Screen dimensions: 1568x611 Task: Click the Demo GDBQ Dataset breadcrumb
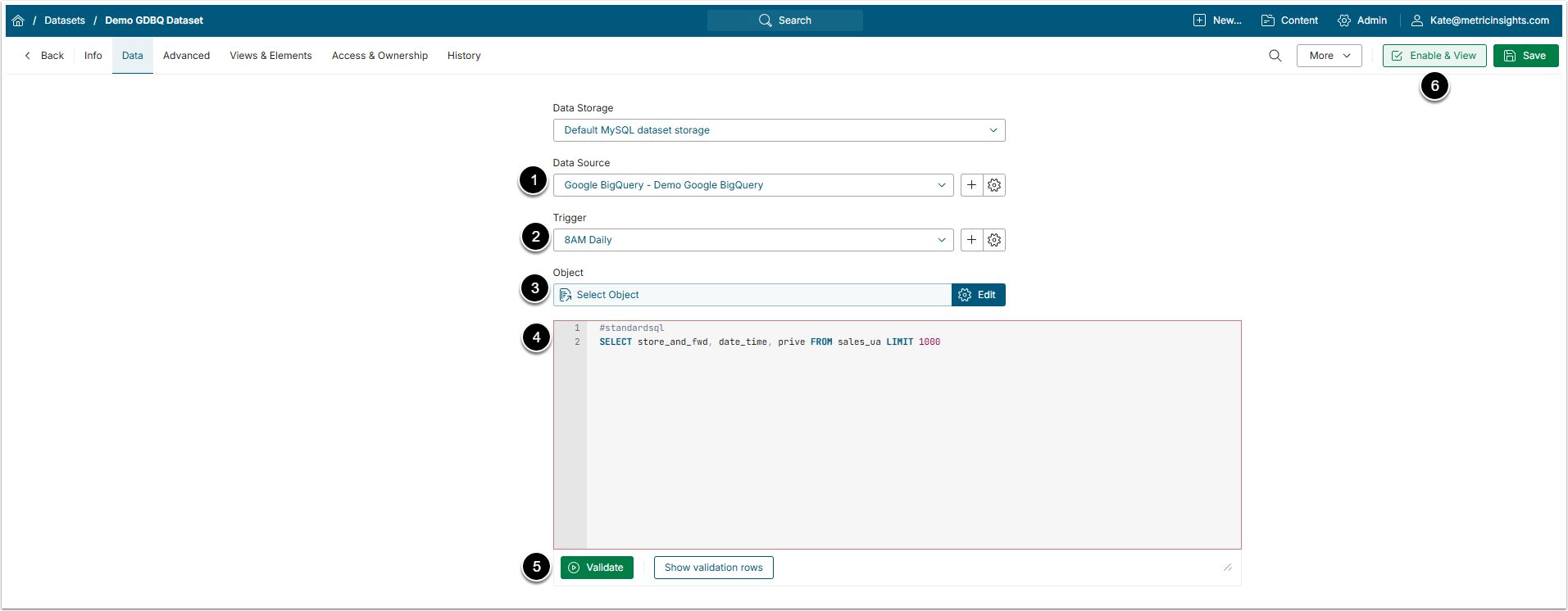pos(154,20)
